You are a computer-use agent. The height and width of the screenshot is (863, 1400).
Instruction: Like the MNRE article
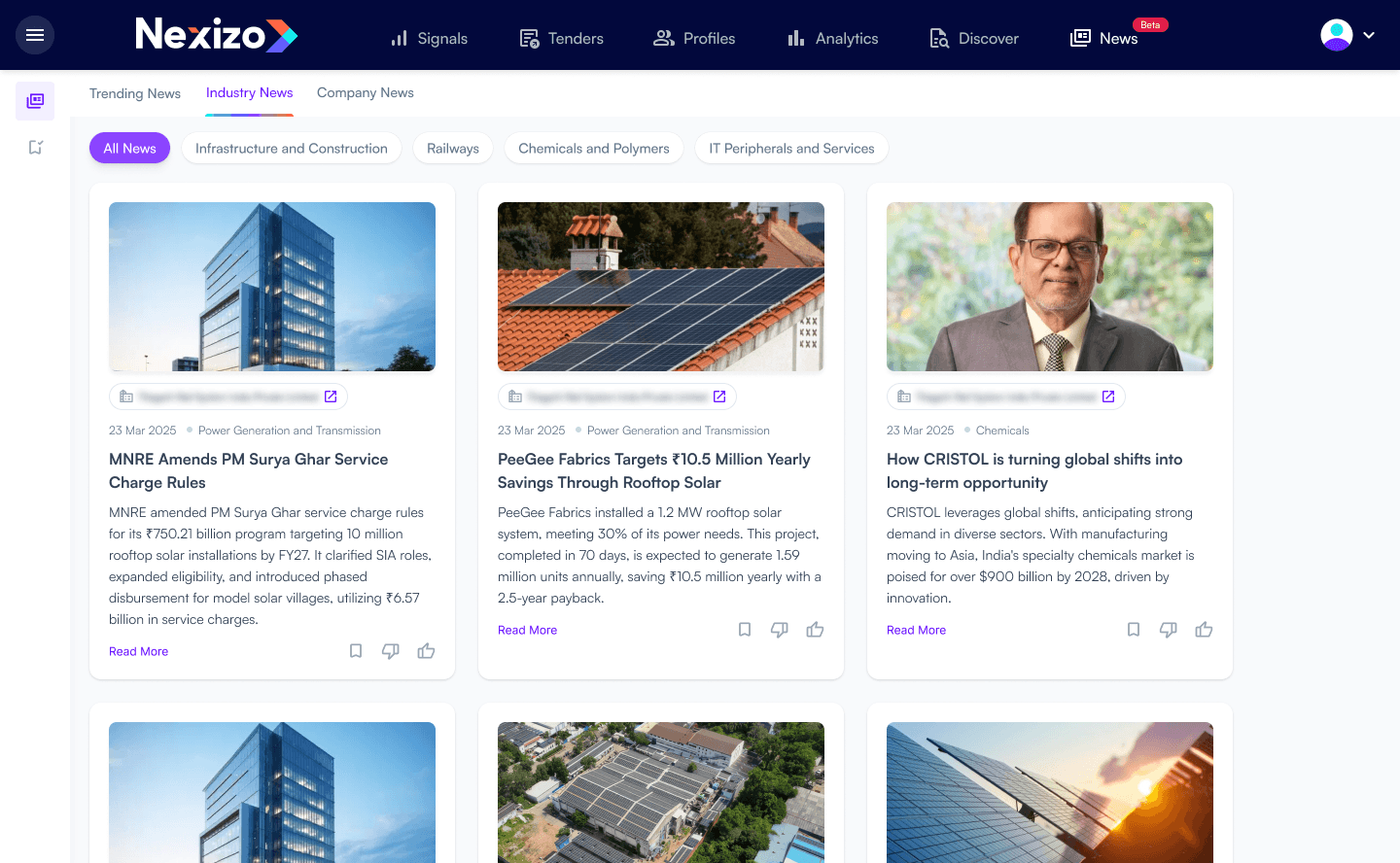426,651
